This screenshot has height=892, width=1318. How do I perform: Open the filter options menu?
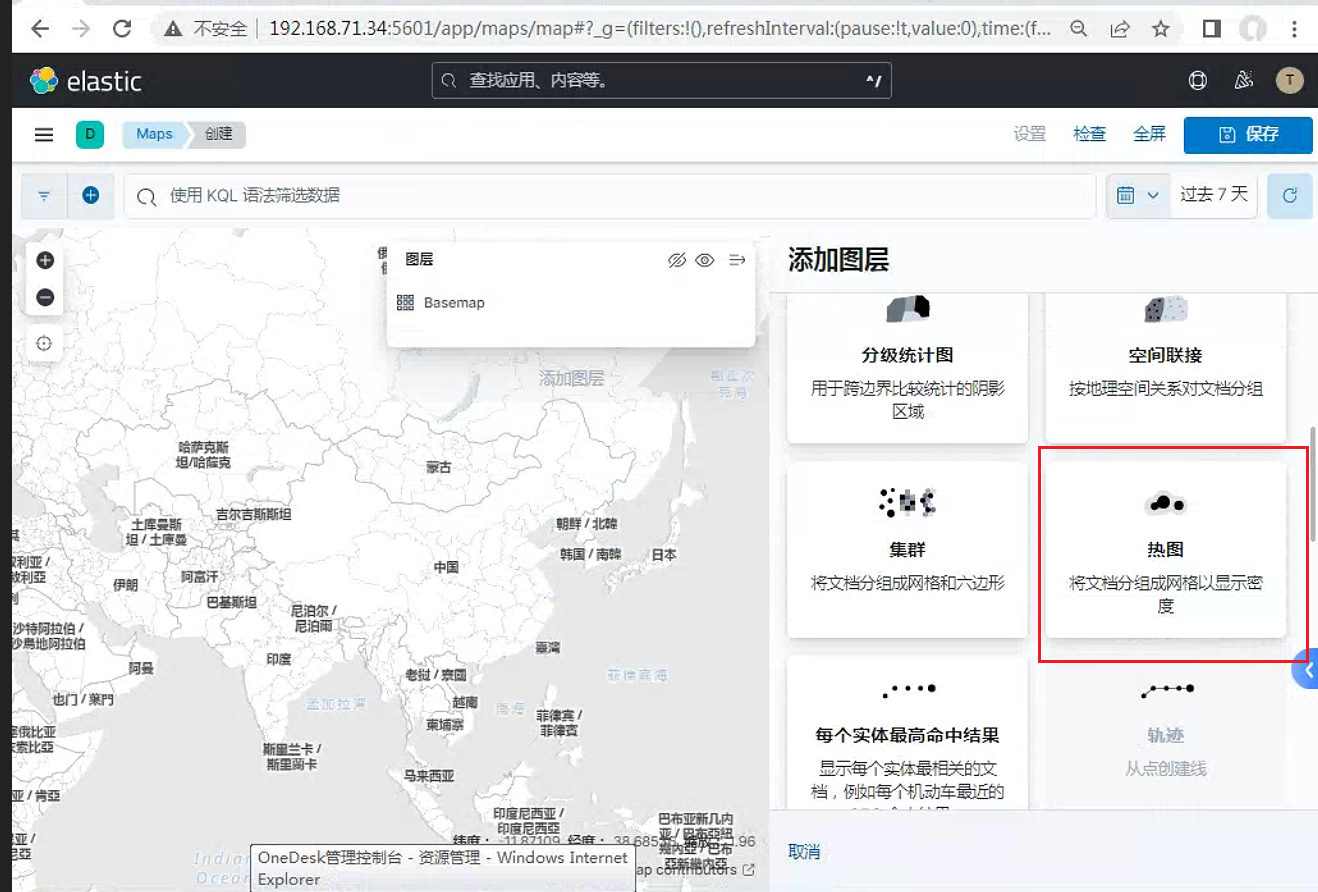click(x=44, y=196)
